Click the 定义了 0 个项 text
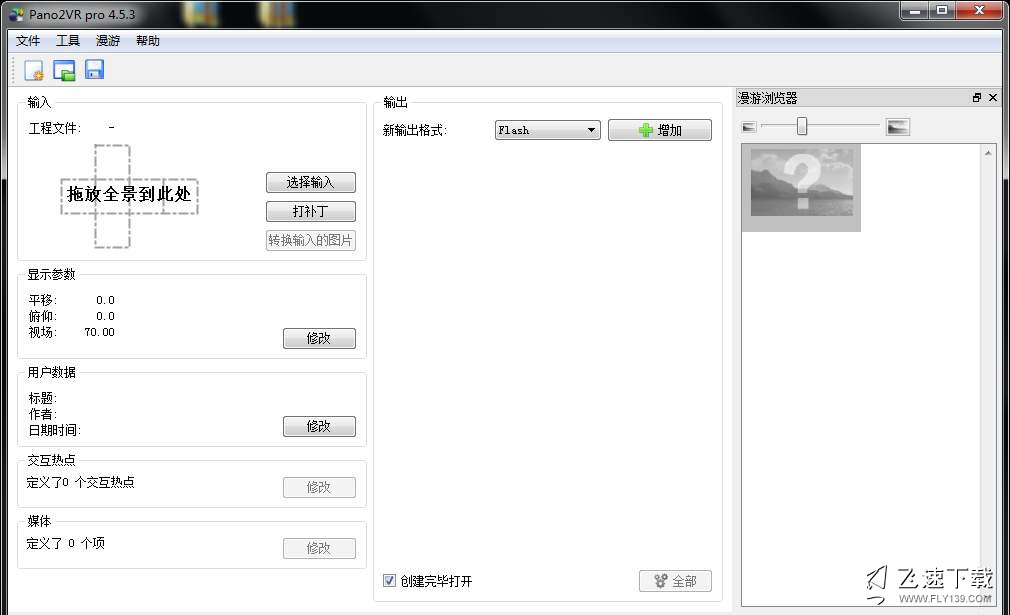The height and width of the screenshot is (615, 1010). coord(66,544)
